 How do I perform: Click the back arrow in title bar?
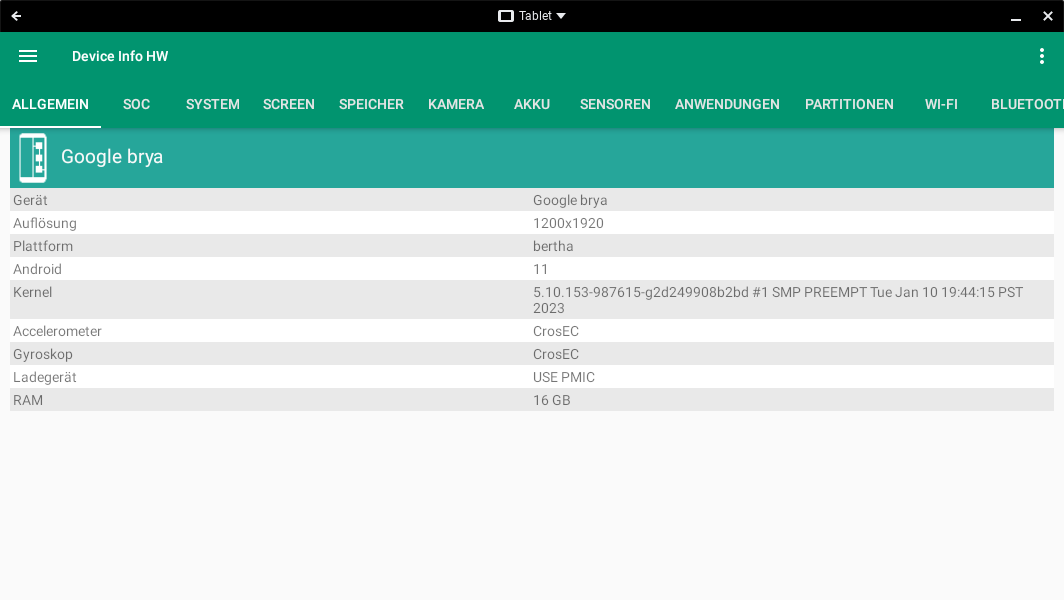pyautogui.click(x=16, y=16)
